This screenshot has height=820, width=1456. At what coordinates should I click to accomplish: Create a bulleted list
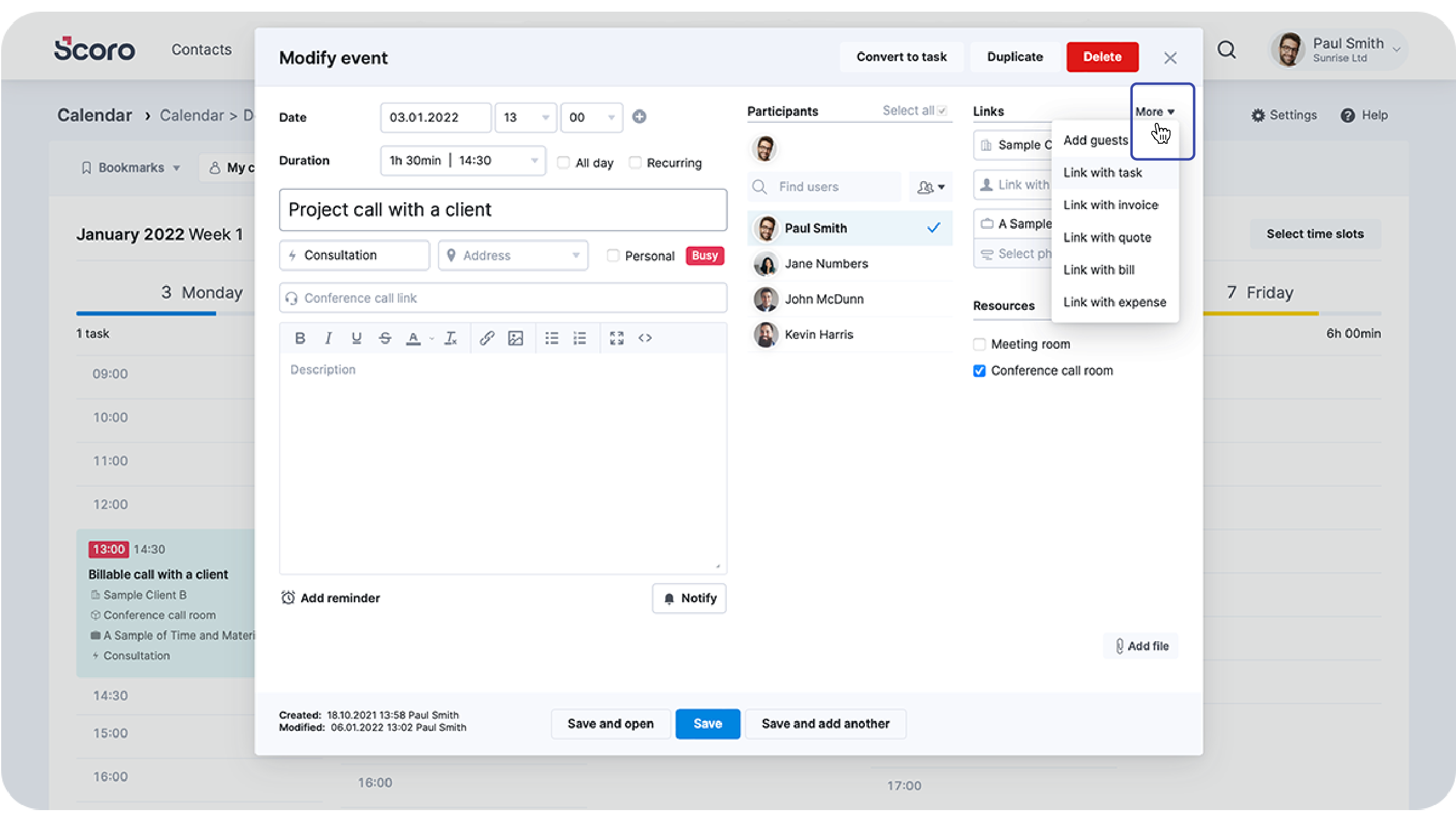[x=552, y=338]
